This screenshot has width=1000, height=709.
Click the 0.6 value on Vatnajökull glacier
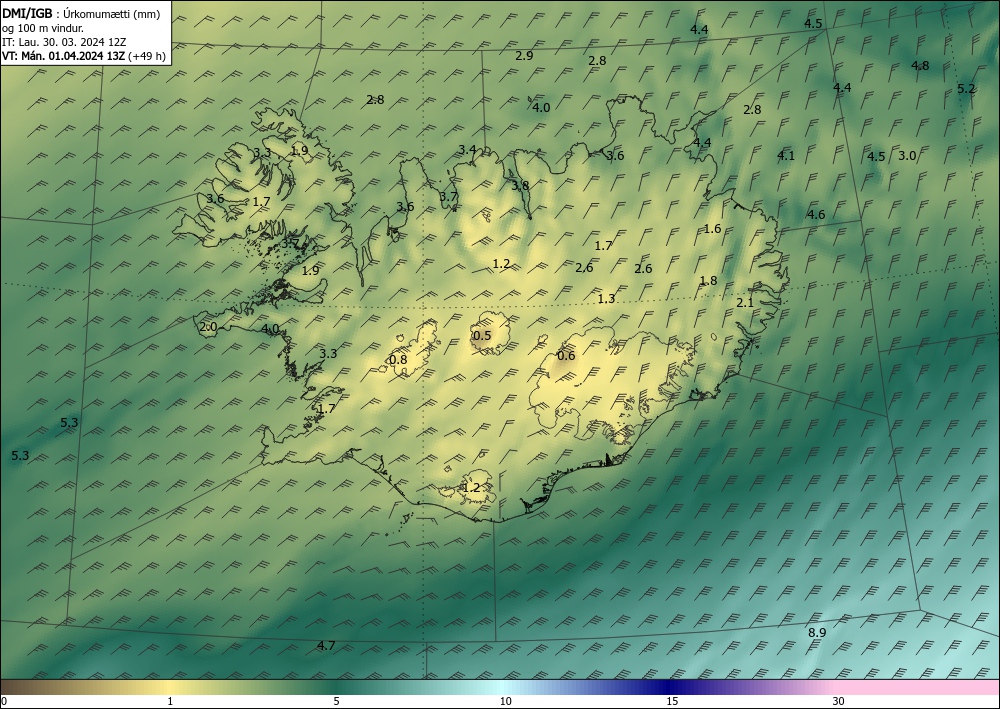(566, 355)
